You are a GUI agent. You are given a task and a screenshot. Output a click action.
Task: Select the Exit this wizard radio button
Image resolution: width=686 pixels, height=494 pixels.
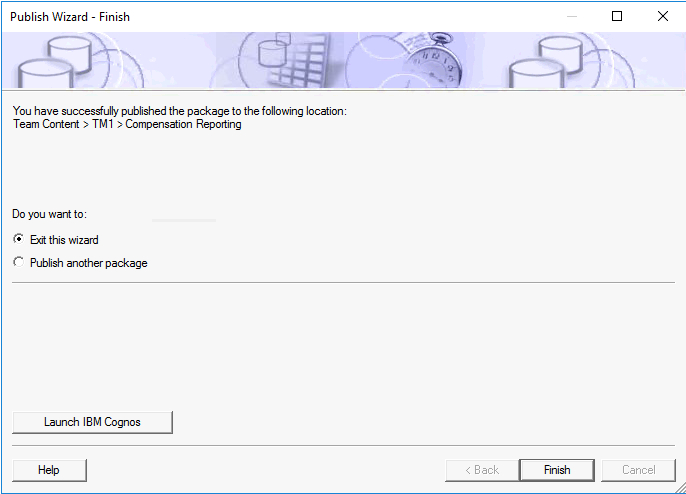click(18, 239)
